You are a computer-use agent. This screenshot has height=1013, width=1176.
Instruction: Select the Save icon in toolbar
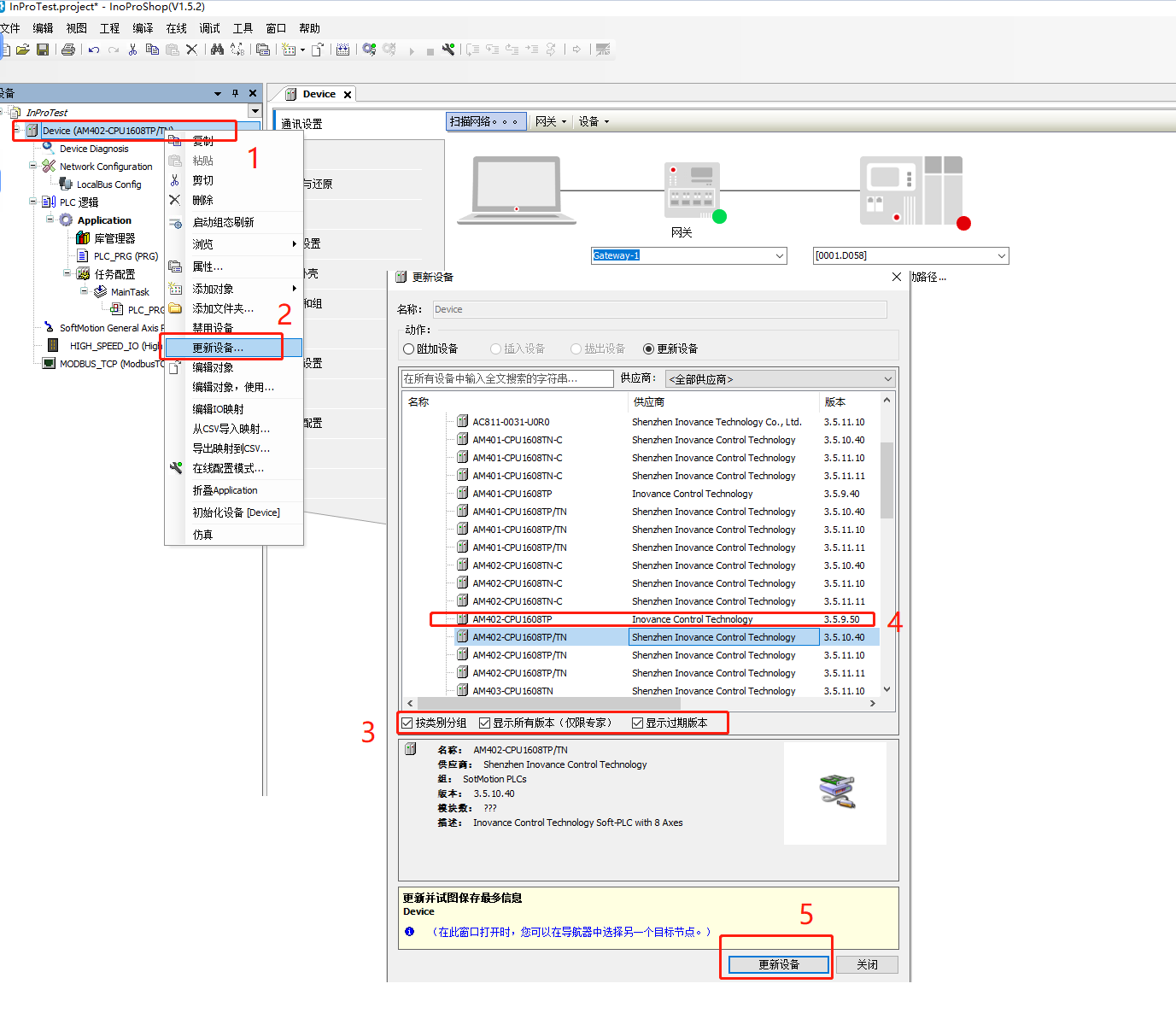point(43,49)
